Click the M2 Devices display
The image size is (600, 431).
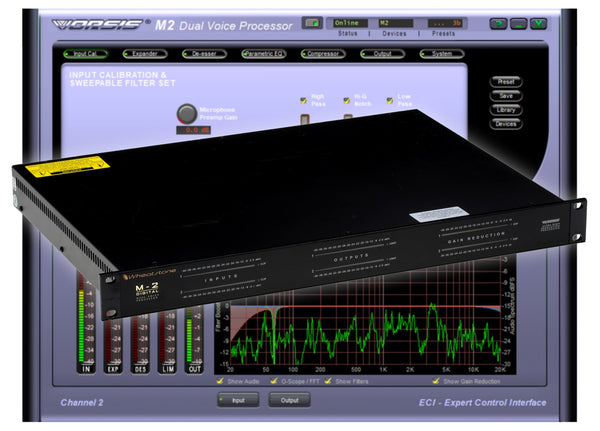click(x=395, y=23)
